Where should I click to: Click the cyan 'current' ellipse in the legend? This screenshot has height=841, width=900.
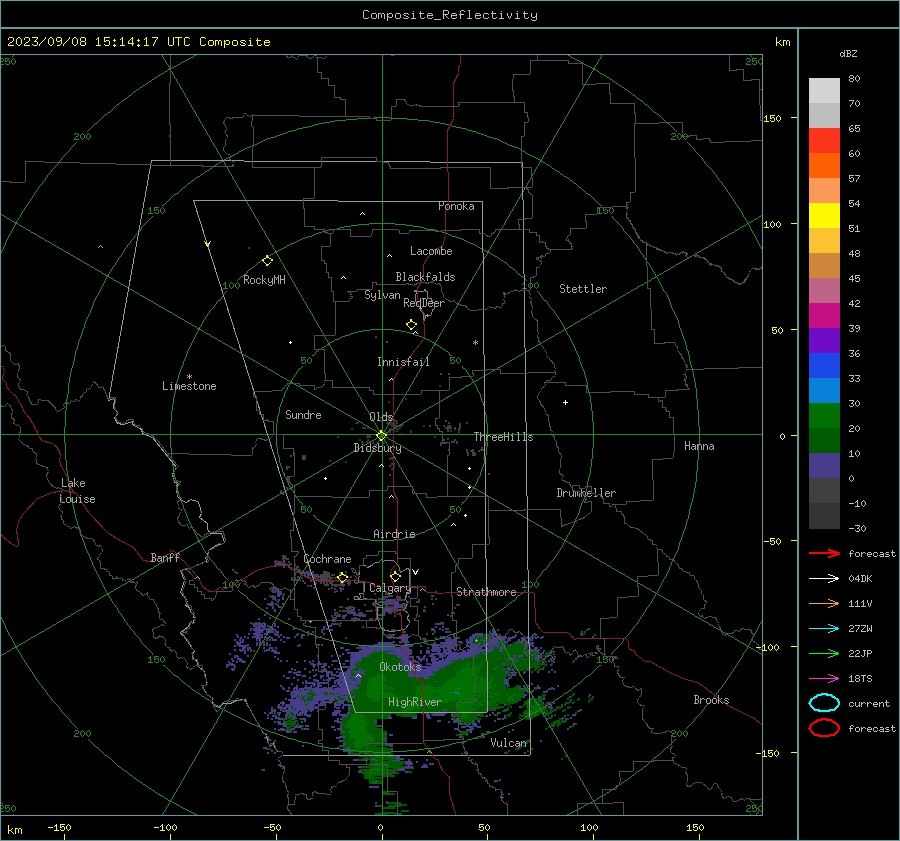824,703
